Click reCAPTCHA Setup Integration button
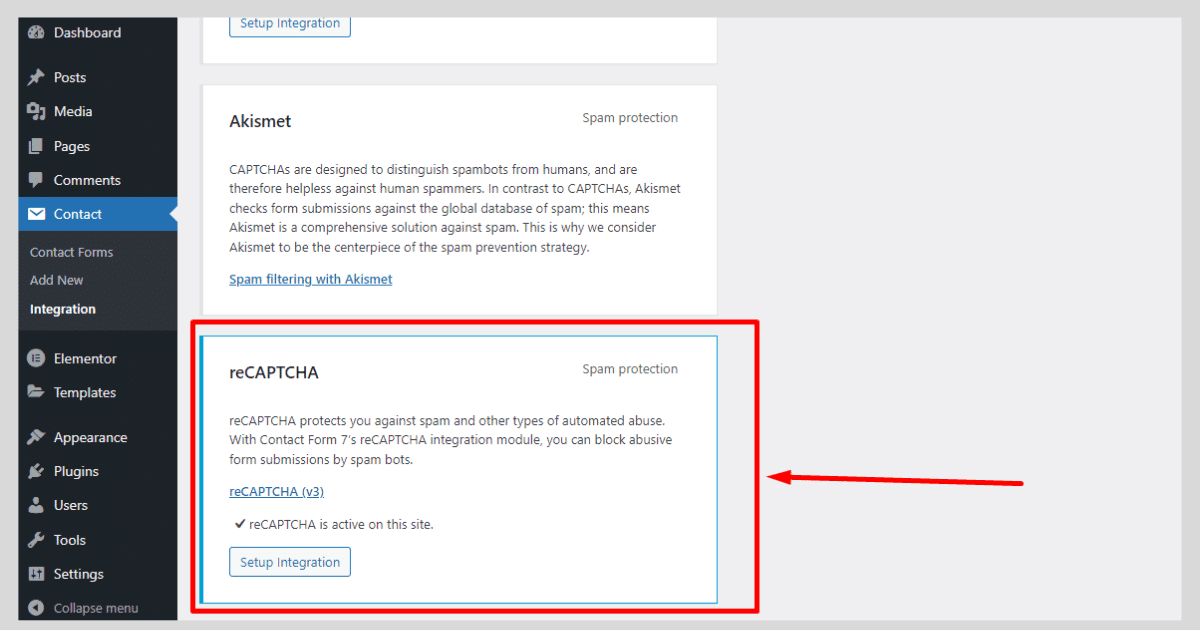 (x=290, y=562)
